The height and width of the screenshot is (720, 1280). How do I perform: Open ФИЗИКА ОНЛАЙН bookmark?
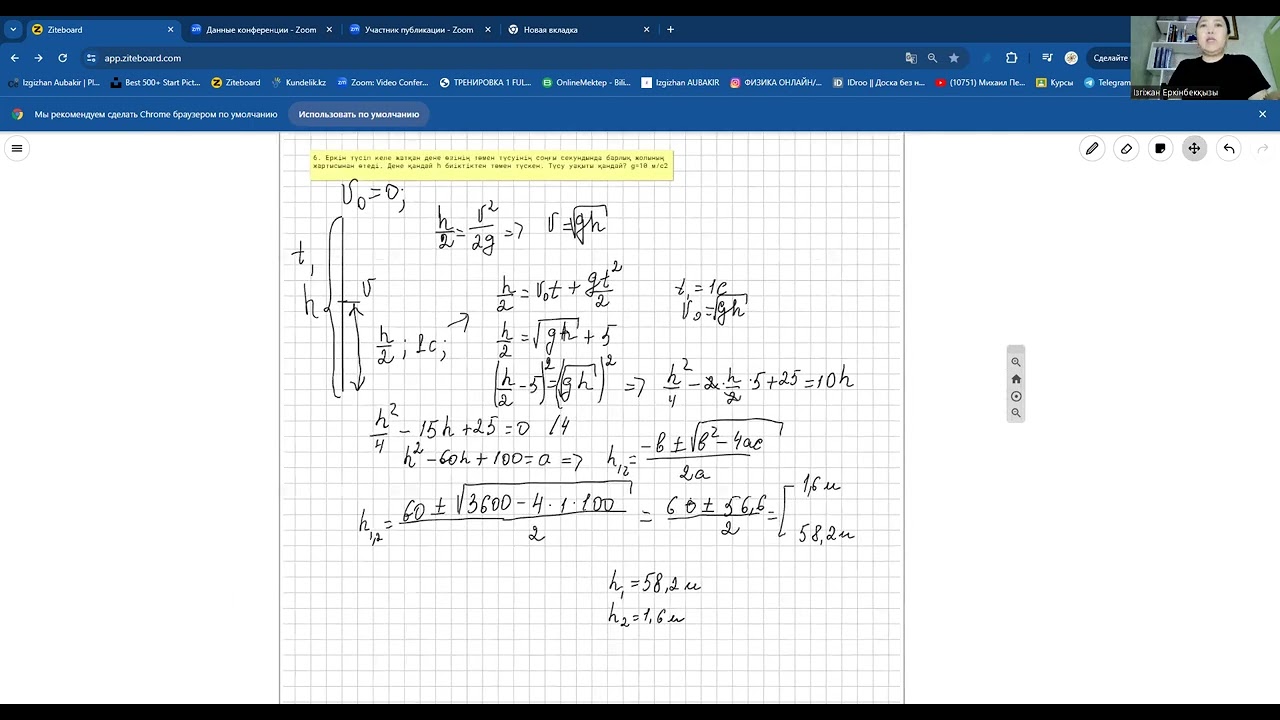click(x=776, y=83)
